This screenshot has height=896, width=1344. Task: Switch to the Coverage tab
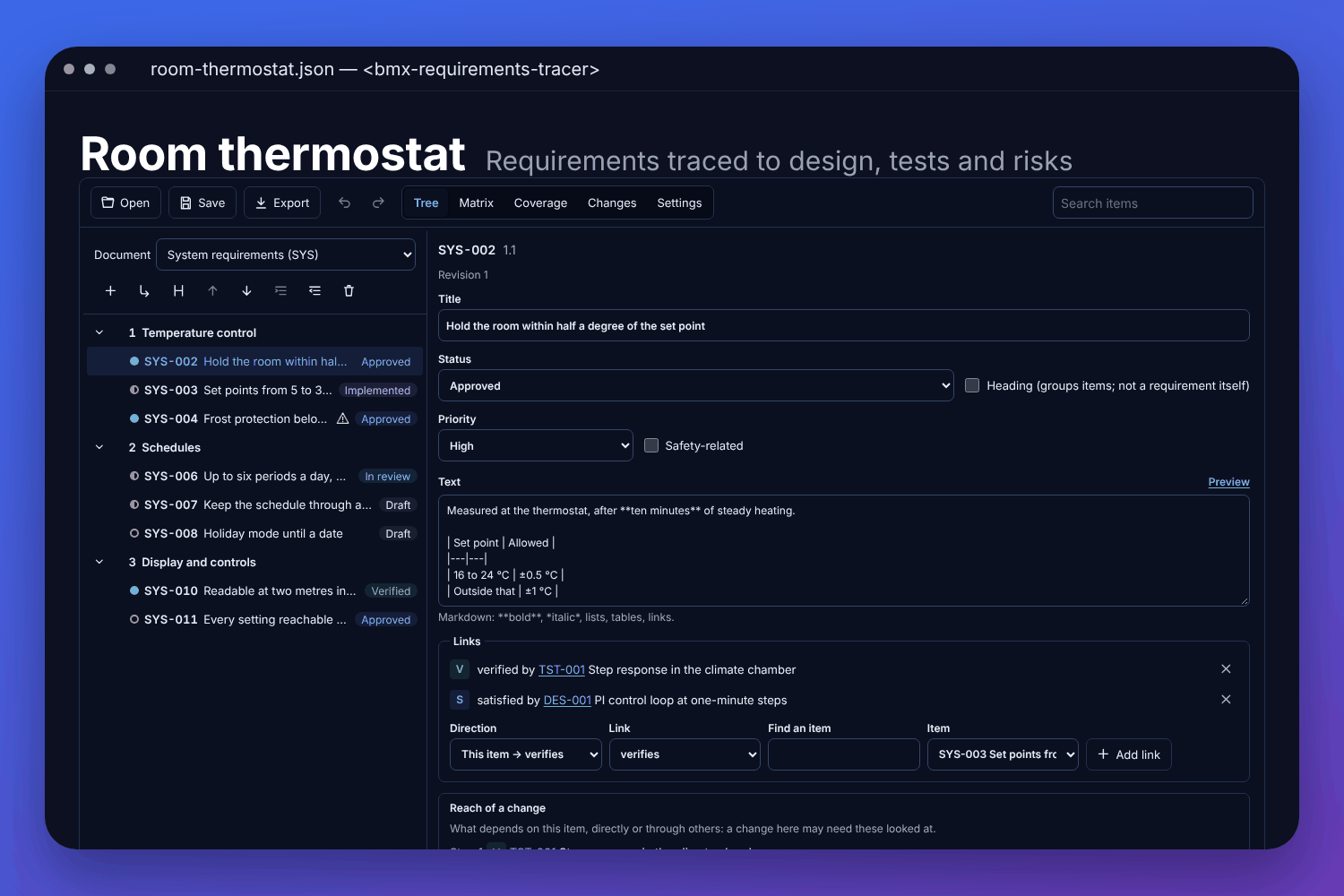click(x=540, y=202)
